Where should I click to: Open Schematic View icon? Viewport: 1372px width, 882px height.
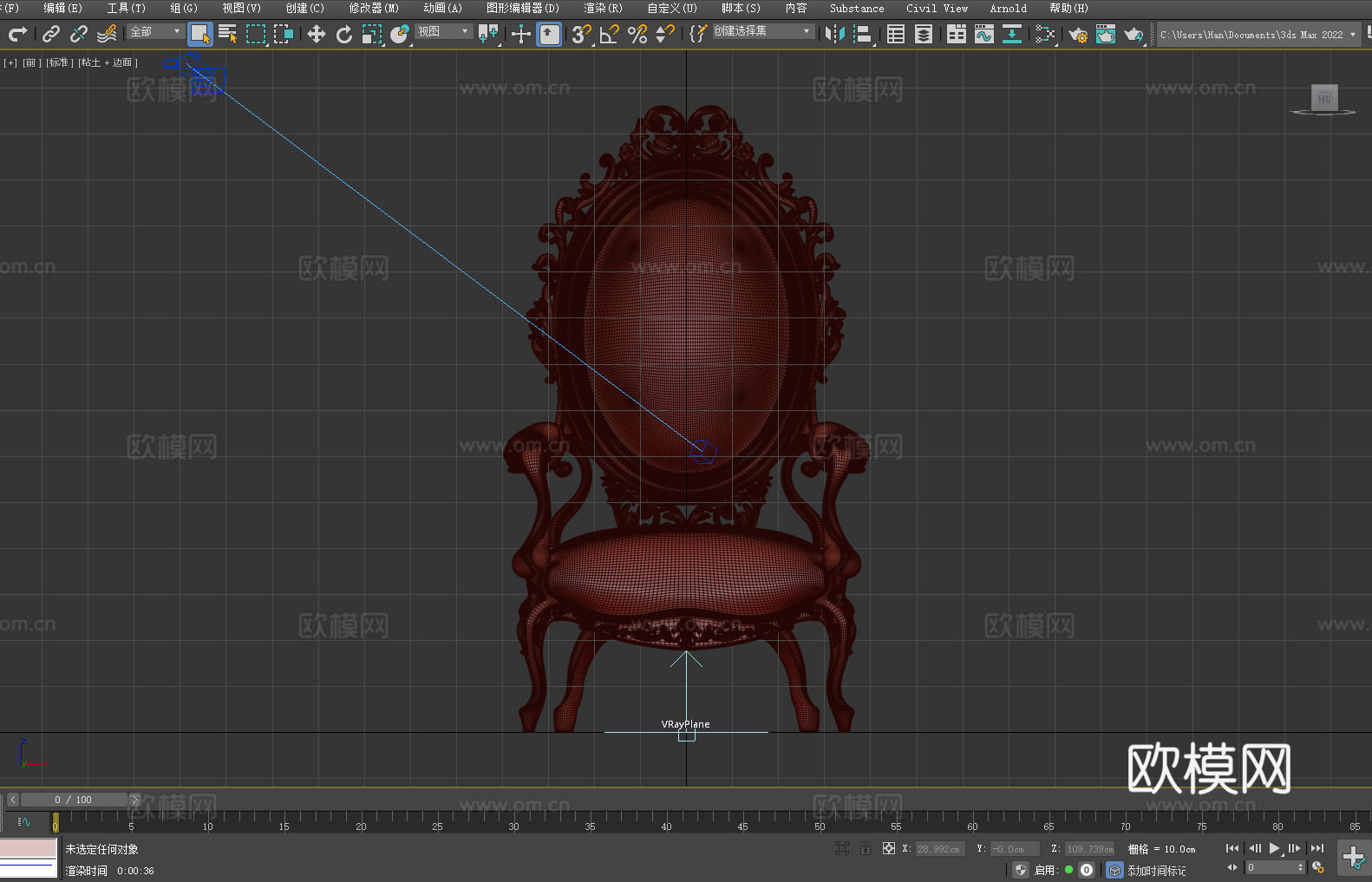tap(1012, 34)
